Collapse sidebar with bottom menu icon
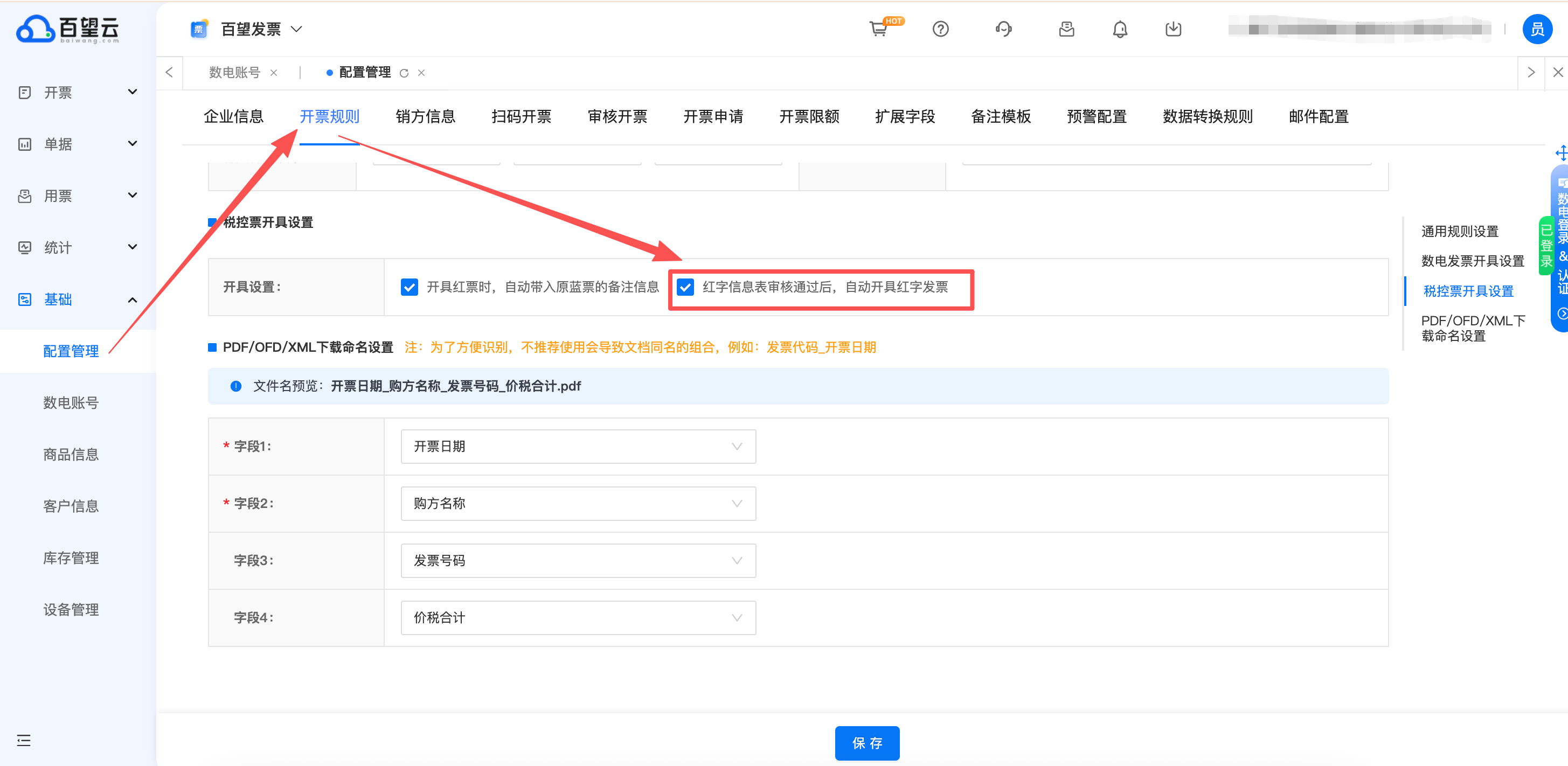 click(24, 740)
